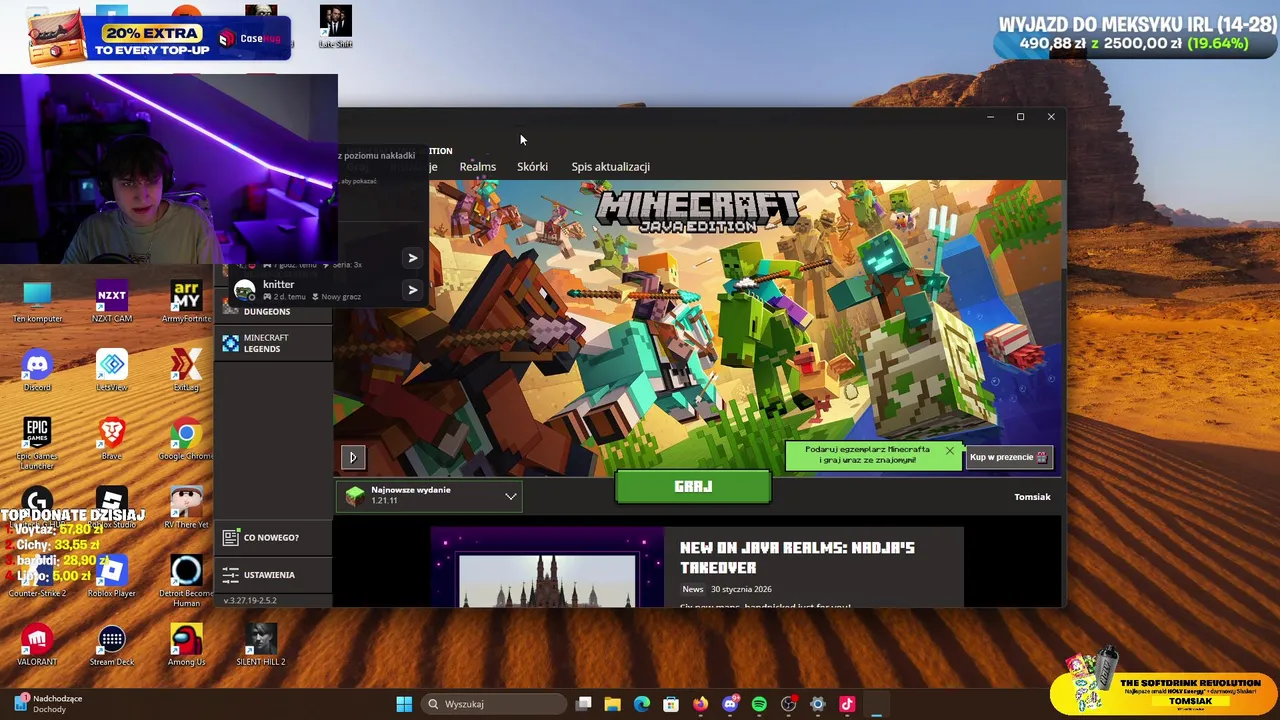Viewport: 1280px width, 720px height.
Task: Click the grass block version icon
Action: pyautogui.click(x=355, y=496)
